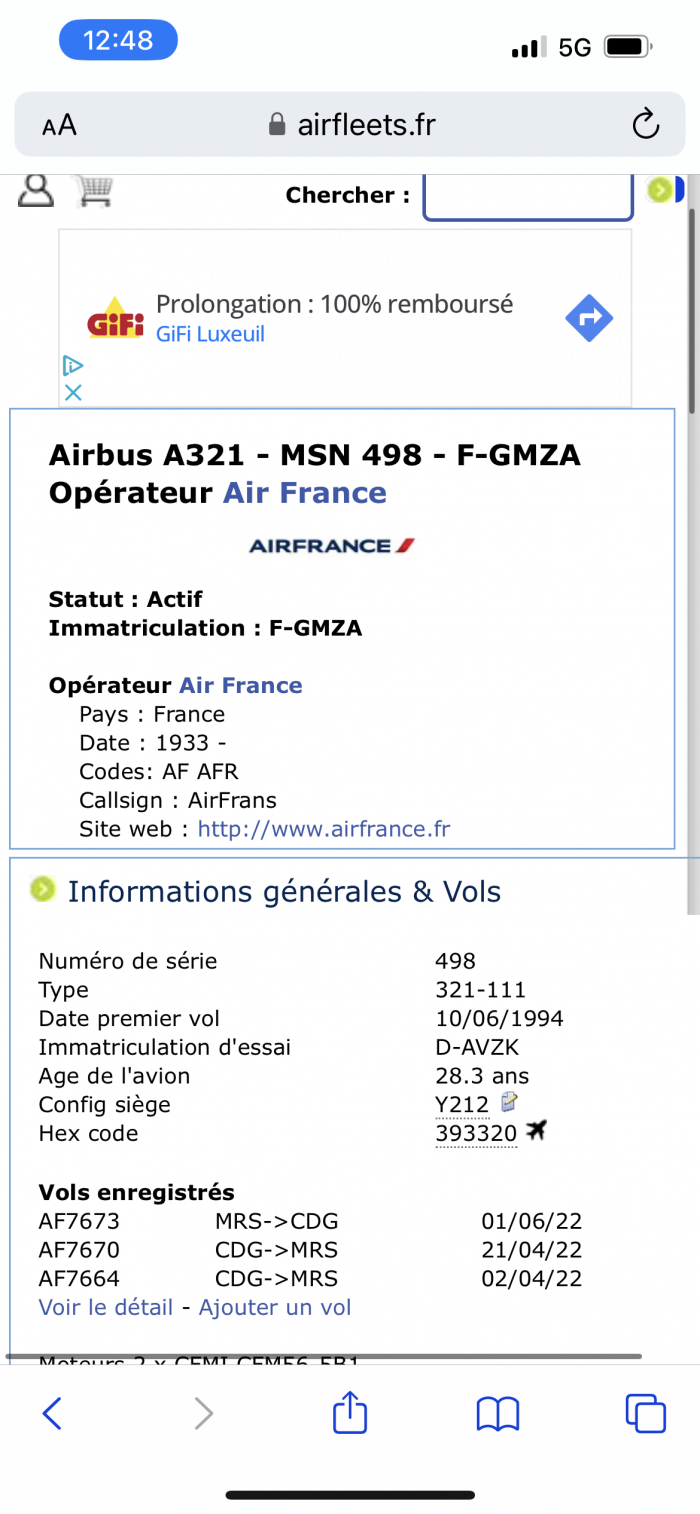Open the http://www.airfrance.fr link
Screen dimensions: 700x1514
324,829
